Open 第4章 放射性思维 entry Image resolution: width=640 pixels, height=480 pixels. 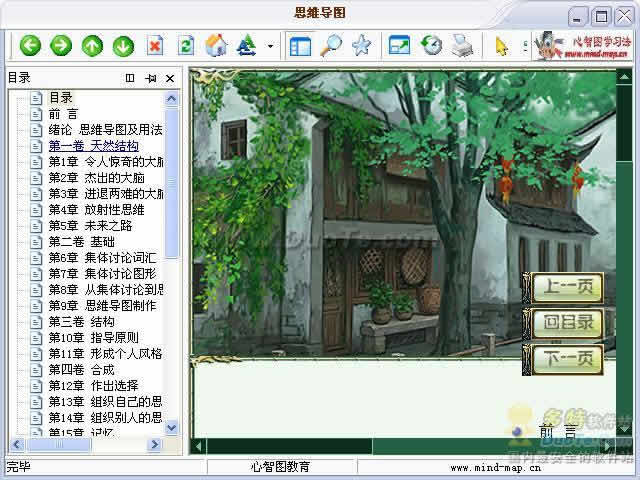[x=96, y=210]
